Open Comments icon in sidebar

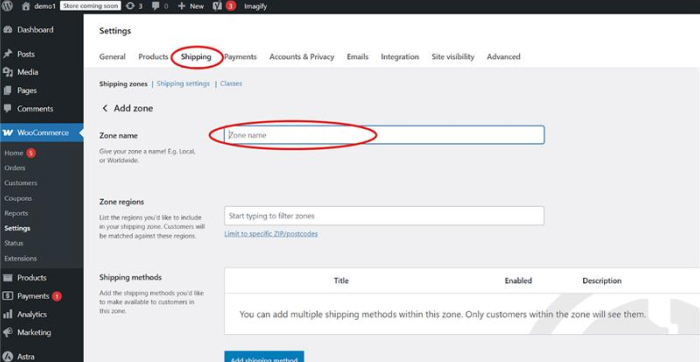[7, 108]
